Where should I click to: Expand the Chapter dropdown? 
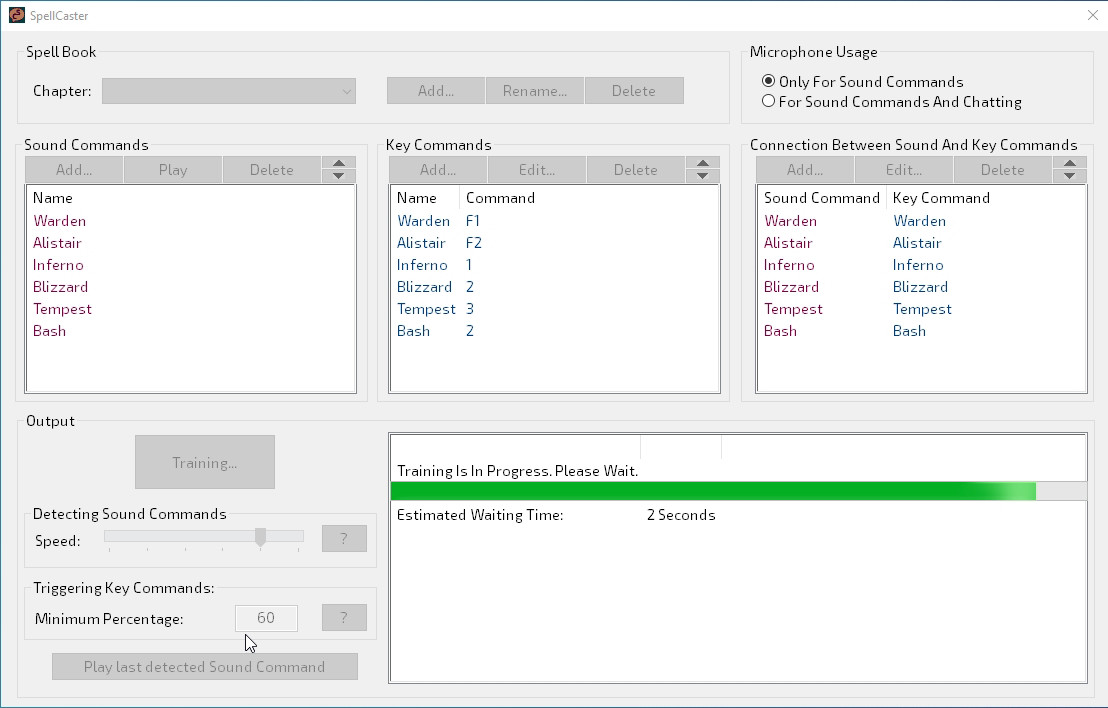pyautogui.click(x=346, y=91)
